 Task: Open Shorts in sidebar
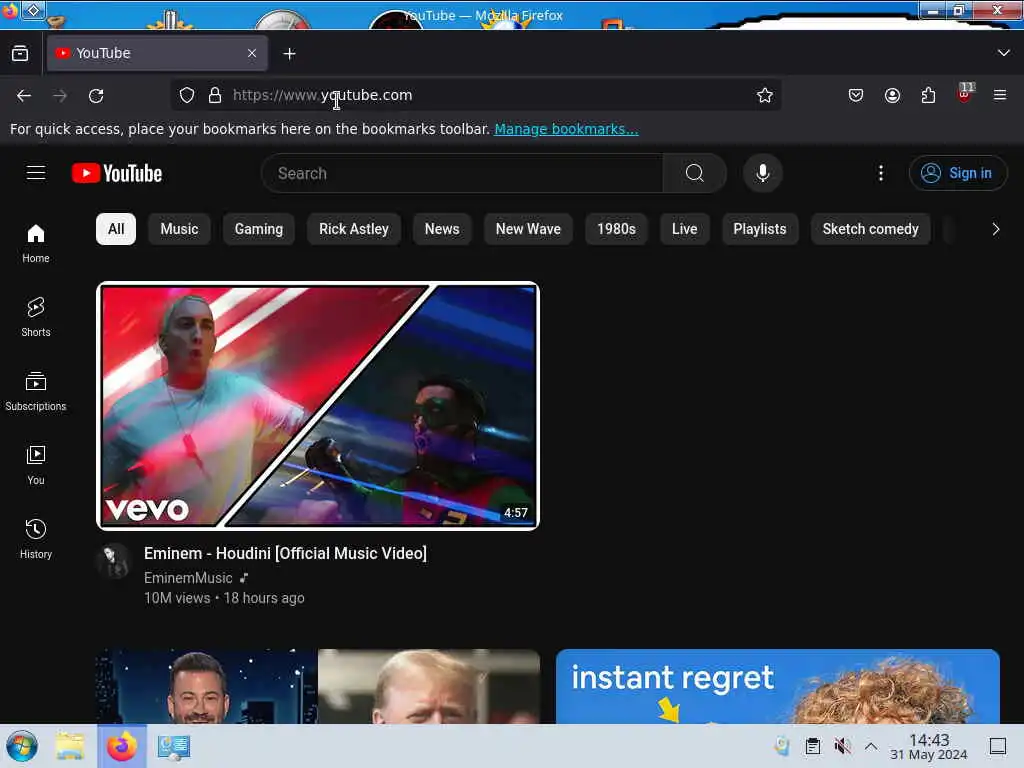click(x=36, y=317)
